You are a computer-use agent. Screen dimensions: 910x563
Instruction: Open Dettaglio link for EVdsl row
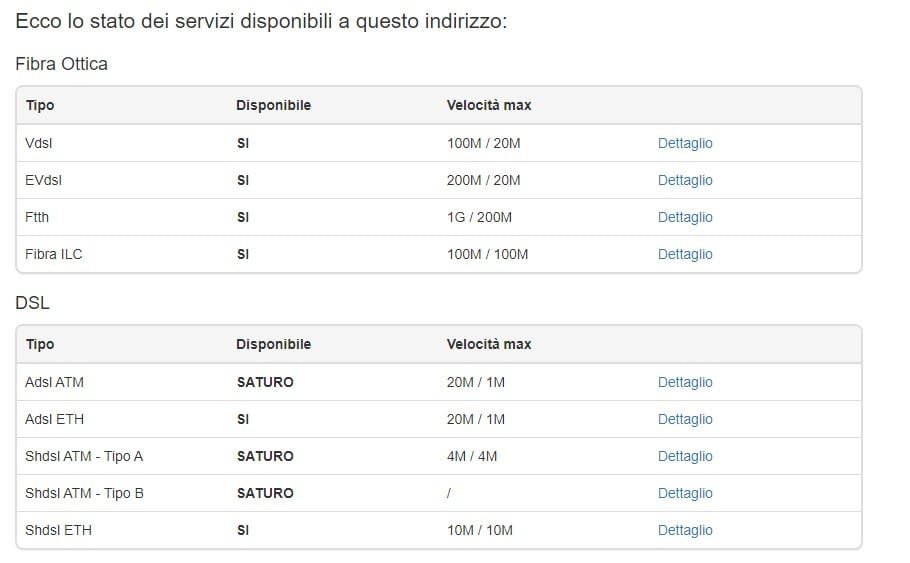pos(685,180)
